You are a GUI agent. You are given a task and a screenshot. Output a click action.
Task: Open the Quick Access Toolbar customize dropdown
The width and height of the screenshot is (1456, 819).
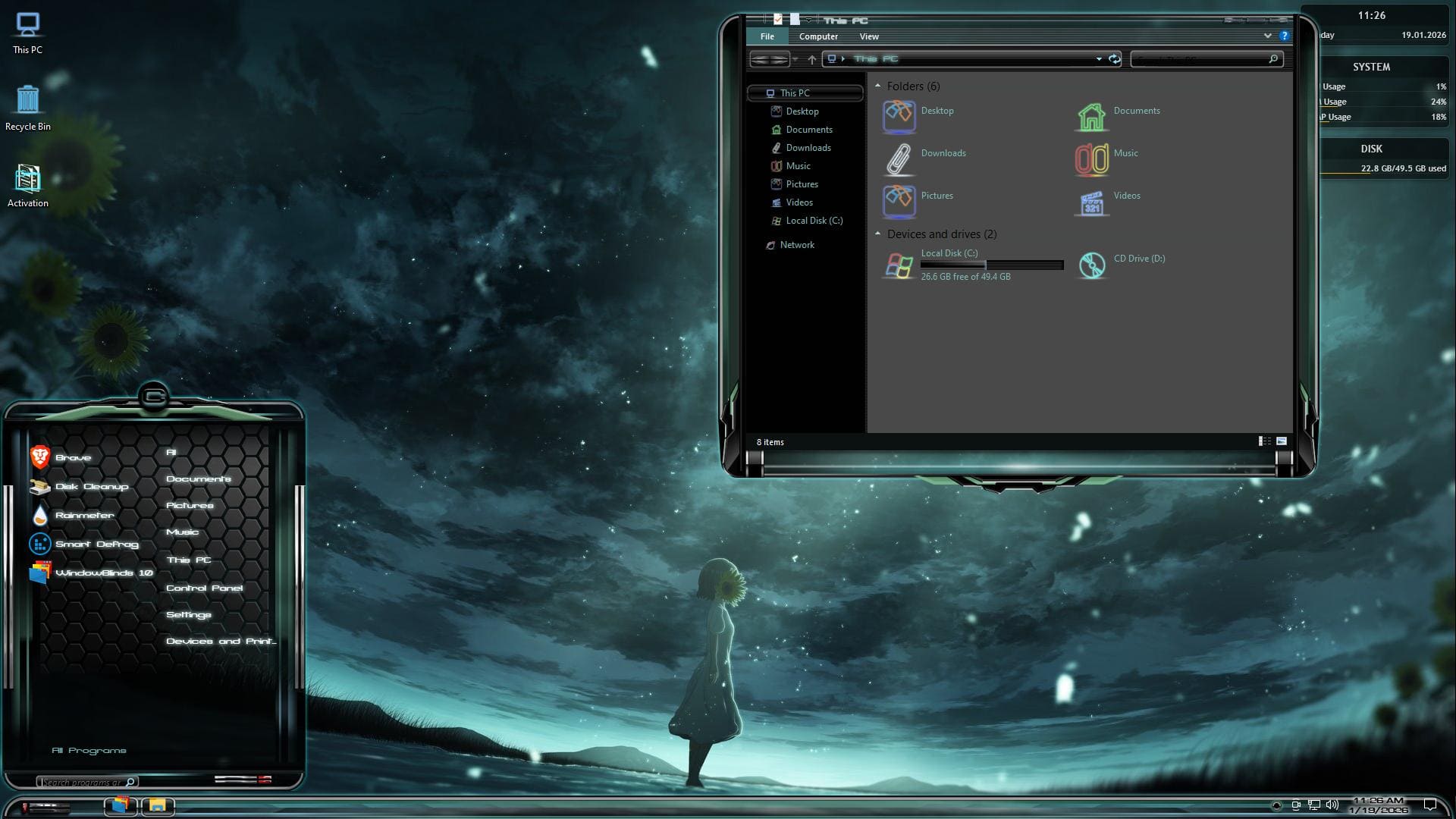point(809,20)
